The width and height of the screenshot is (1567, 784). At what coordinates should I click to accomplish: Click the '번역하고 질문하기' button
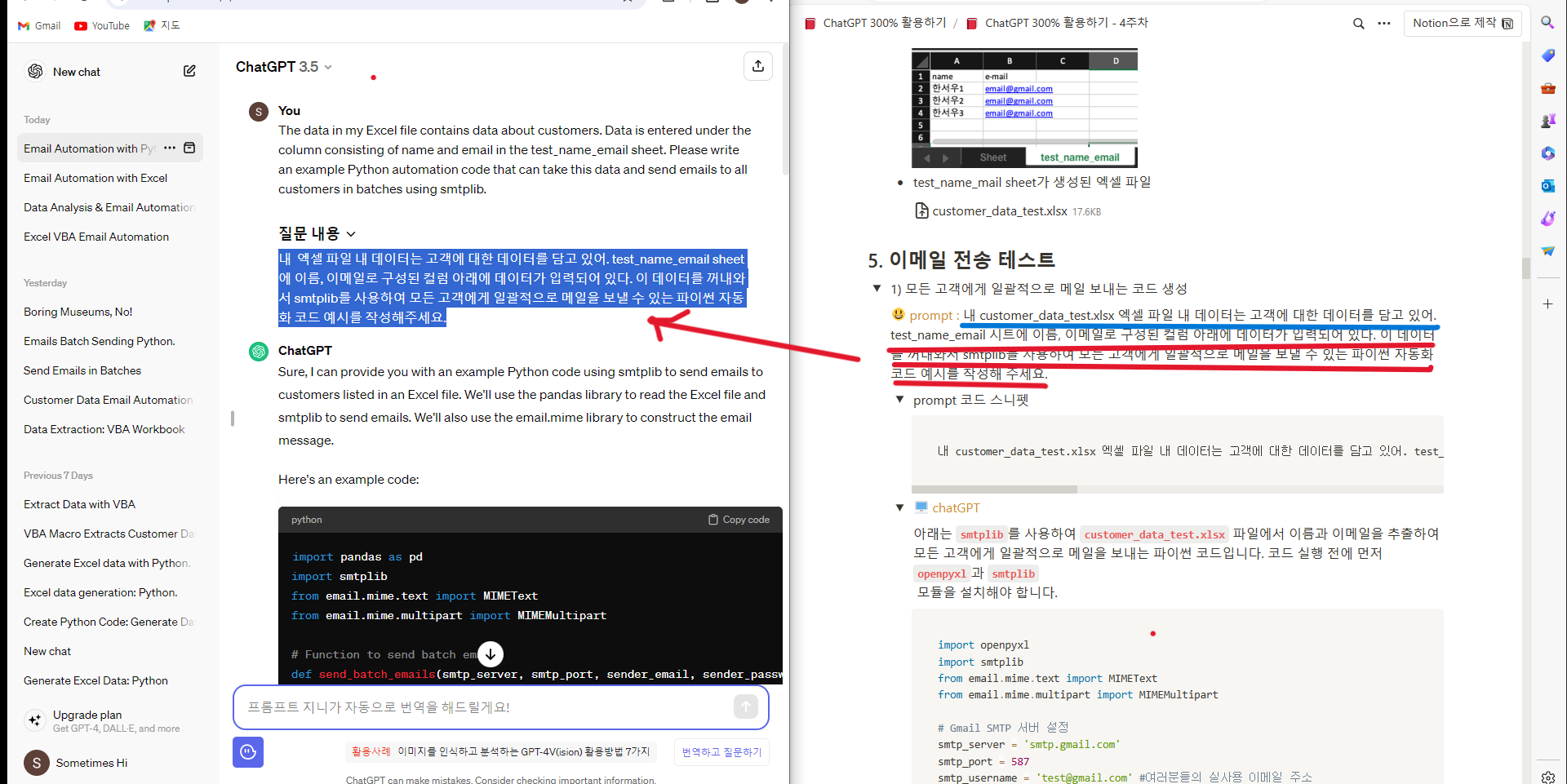[x=721, y=752]
